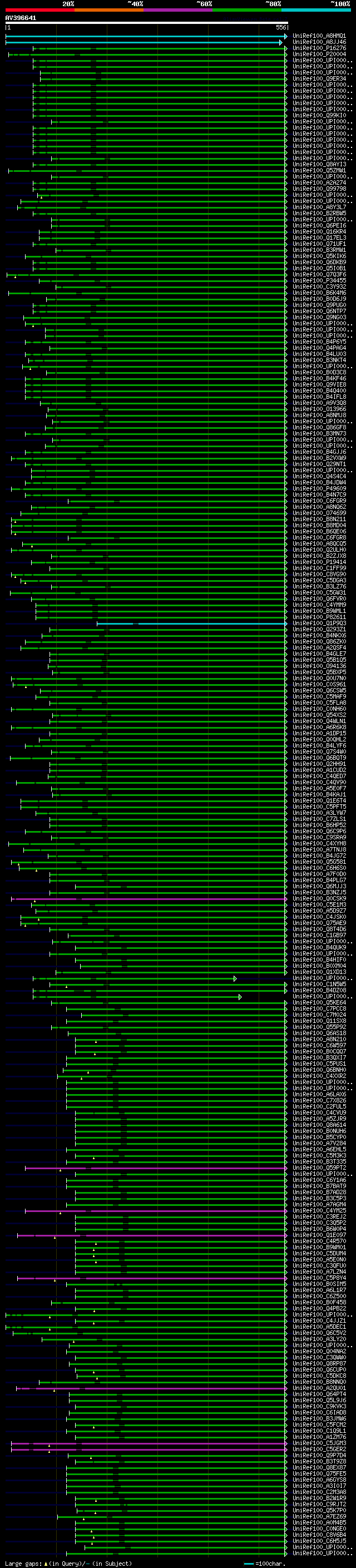Viewport: 356px width, 1568px height.
Task: Click the UniRef100_Q1XD13 entry
Action: coord(319,973)
